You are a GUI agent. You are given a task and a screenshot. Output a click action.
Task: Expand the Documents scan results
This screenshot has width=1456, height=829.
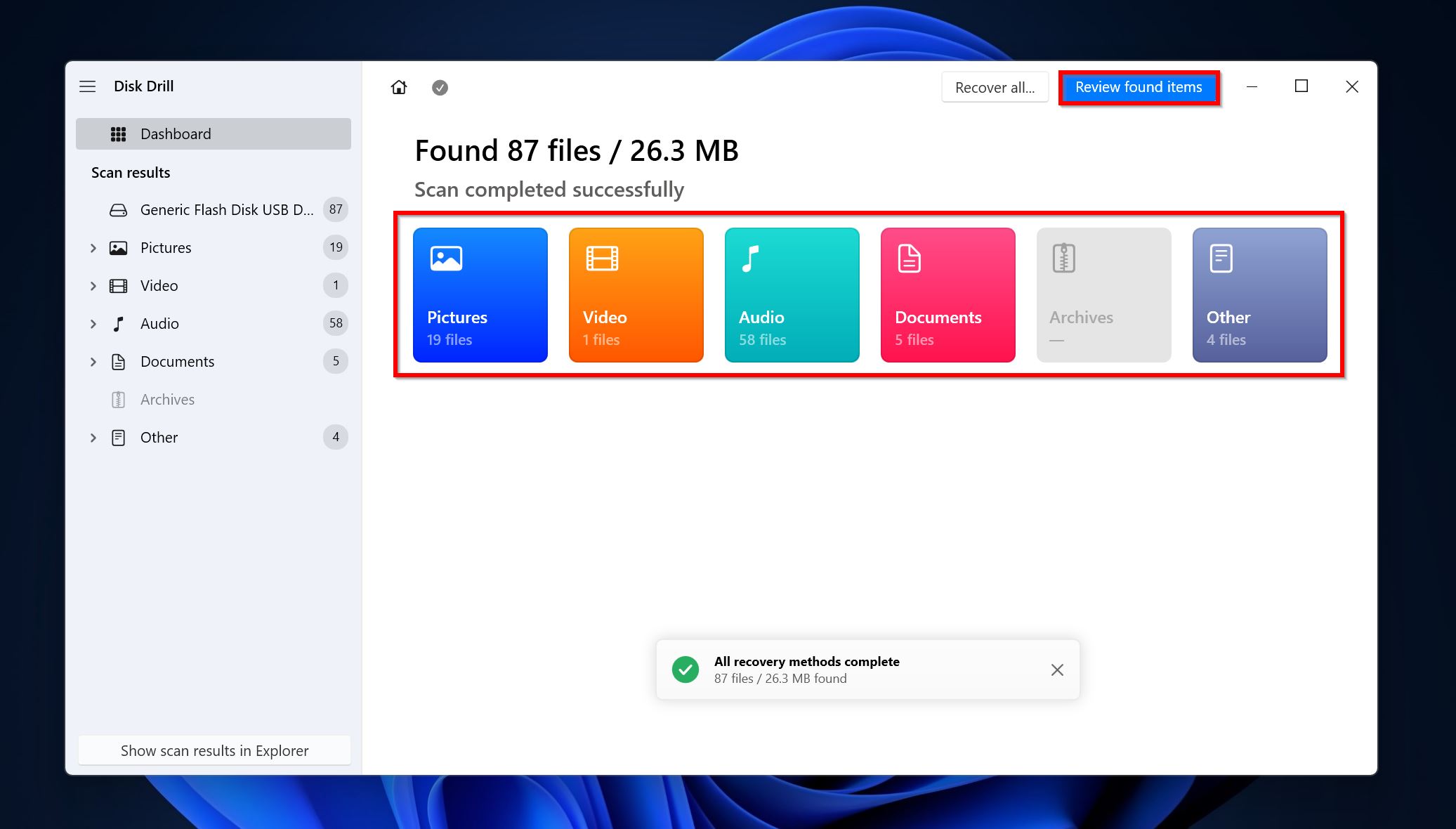[93, 361]
